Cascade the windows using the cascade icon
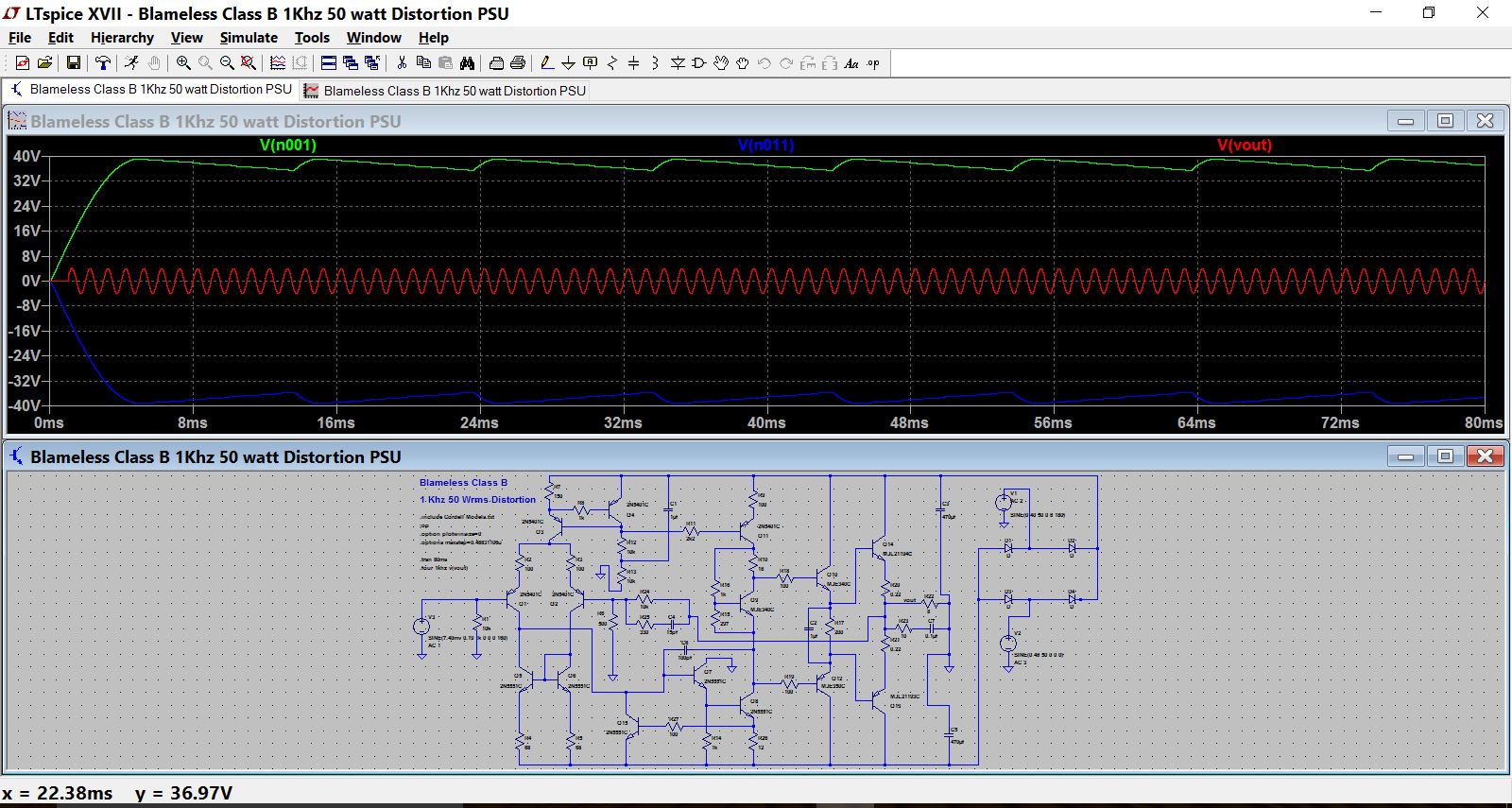Image resolution: width=1512 pixels, height=808 pixels. click(350, 63)
